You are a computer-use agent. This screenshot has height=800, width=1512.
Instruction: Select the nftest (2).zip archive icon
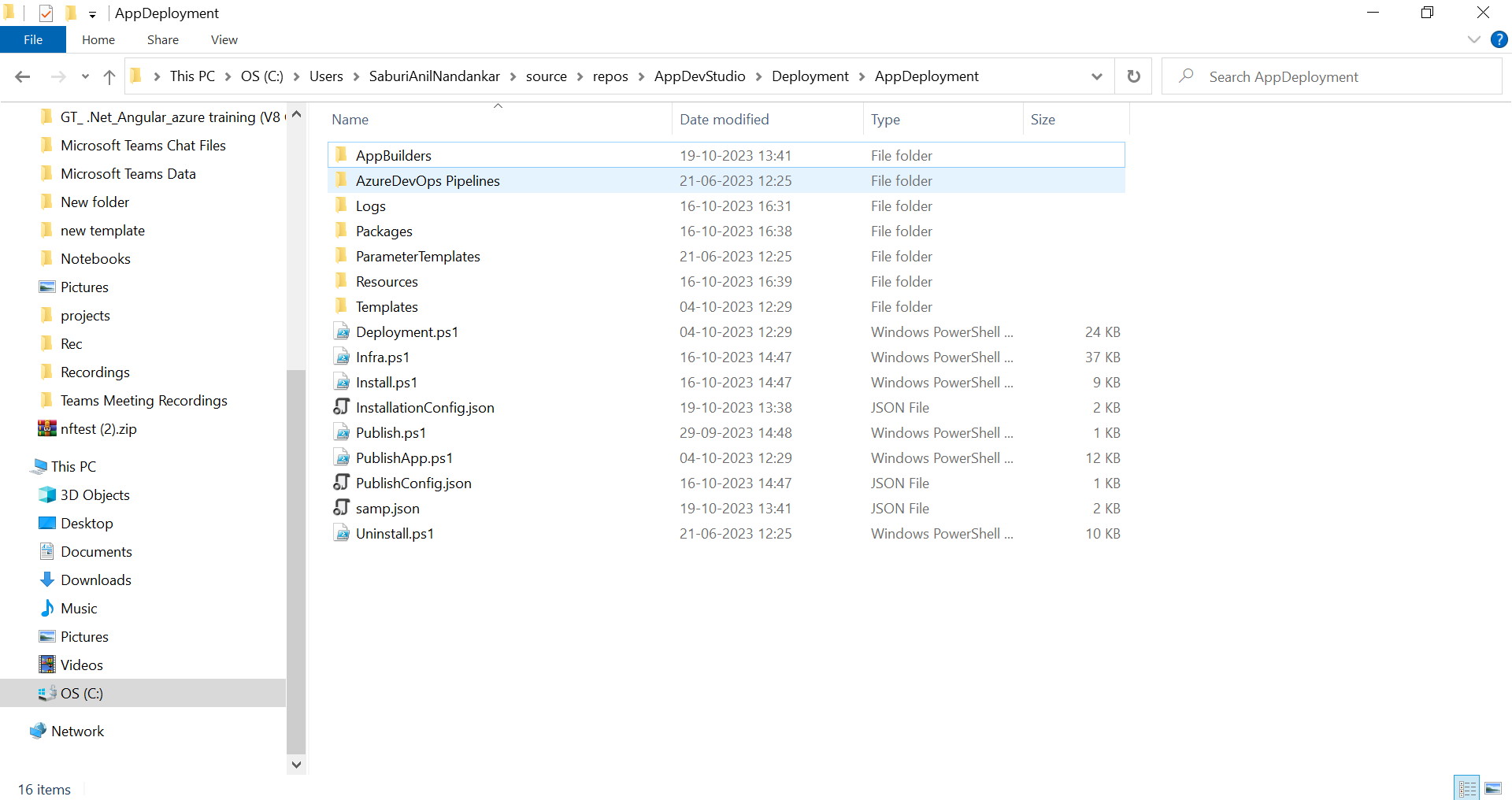pyautogui.click(x=47, y=428)
